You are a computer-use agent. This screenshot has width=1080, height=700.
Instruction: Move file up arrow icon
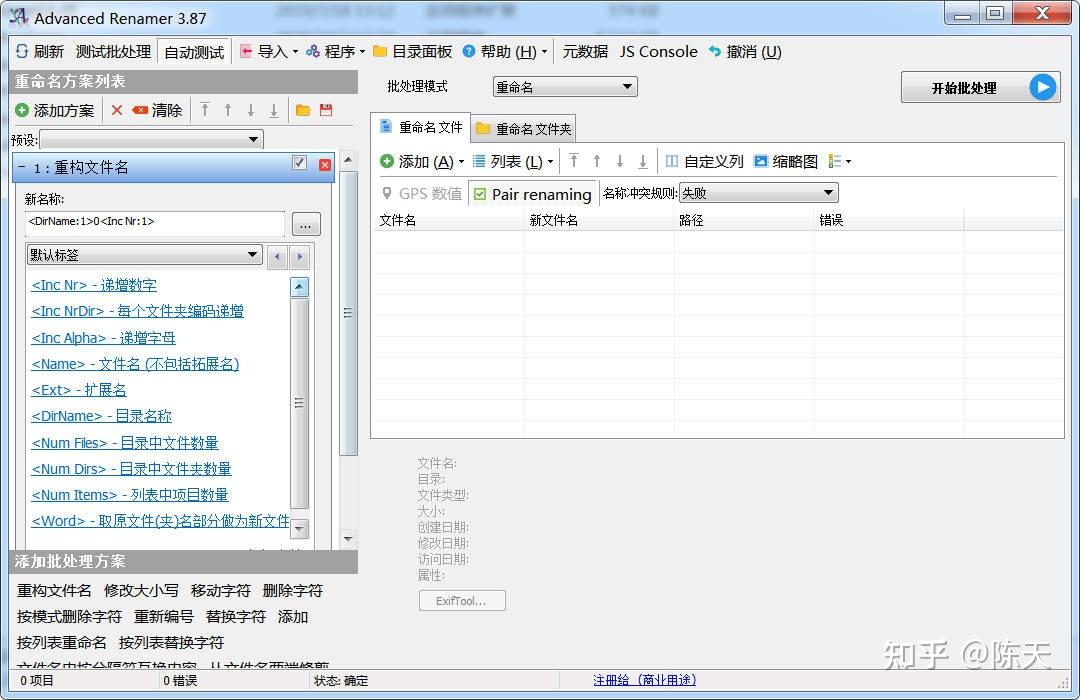click(x=596, y=161)
